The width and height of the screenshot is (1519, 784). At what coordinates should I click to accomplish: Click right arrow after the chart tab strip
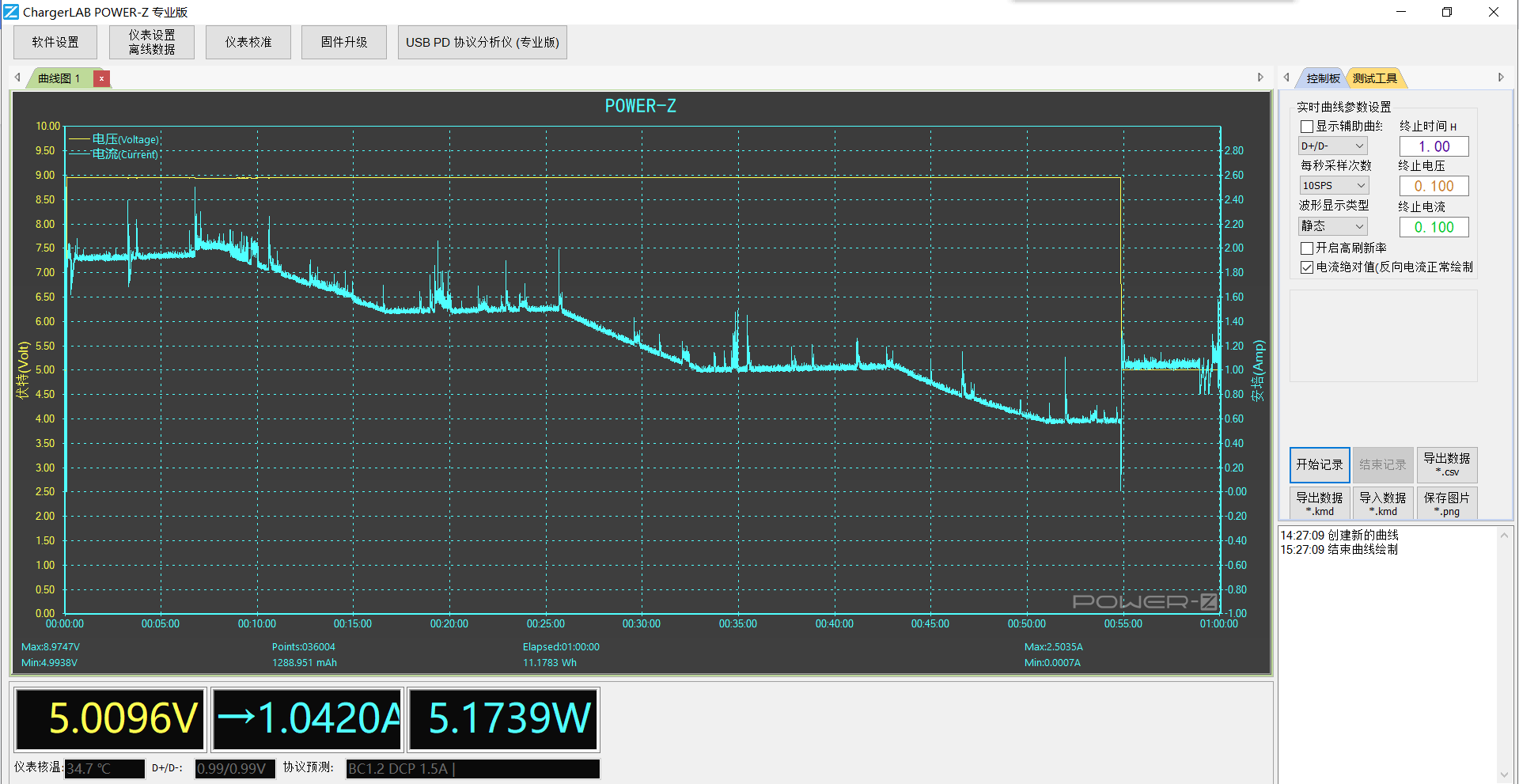(x=1260, y=78)
